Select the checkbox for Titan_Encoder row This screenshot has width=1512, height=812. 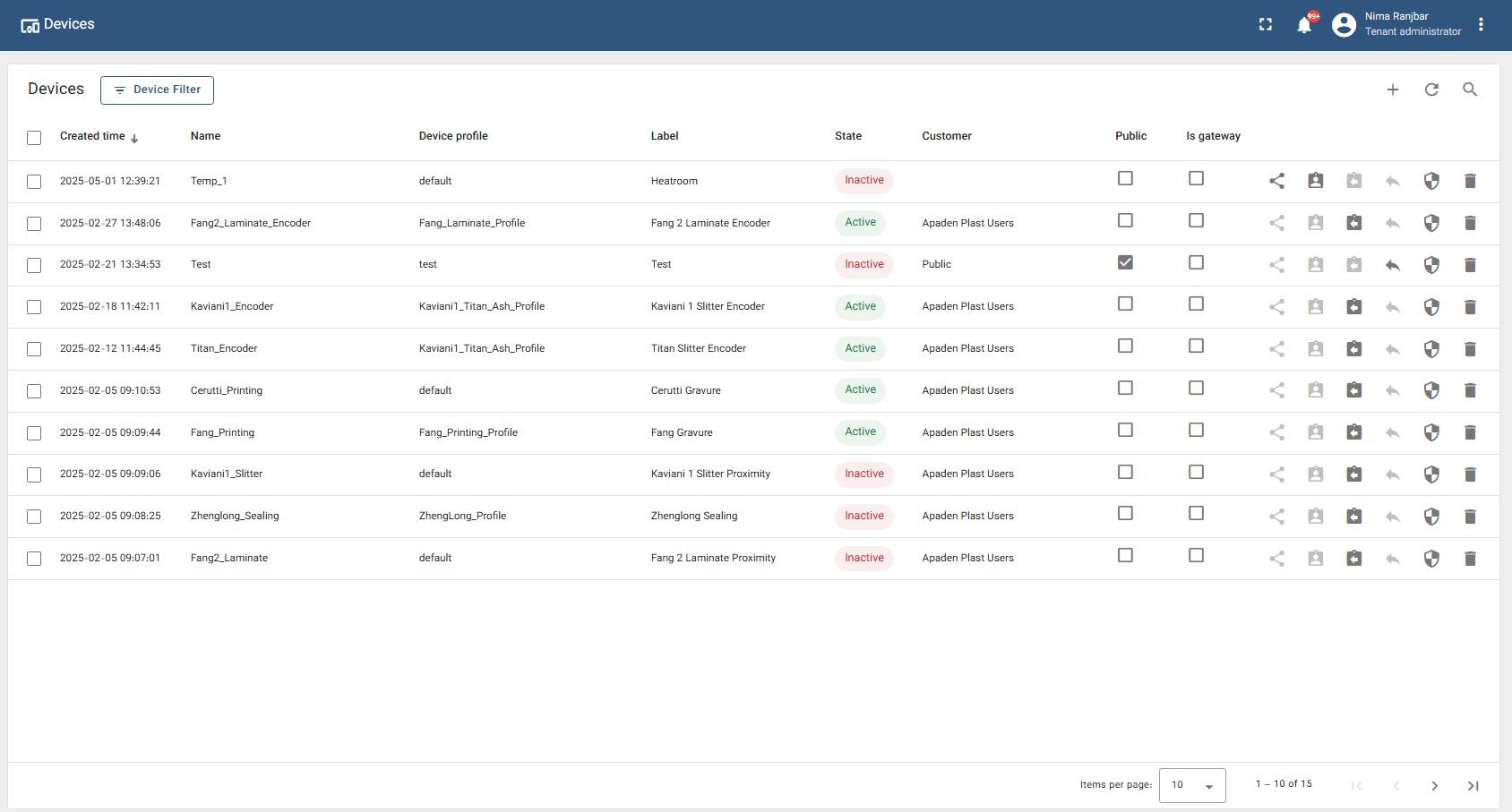[x=34, y=348]
